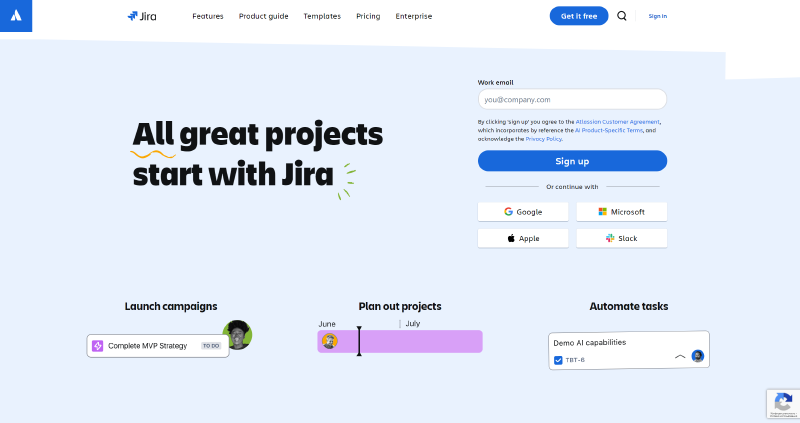Continue with Microsoft button
800x423 pixels.
pyautogui.click(x=621, y=212)
